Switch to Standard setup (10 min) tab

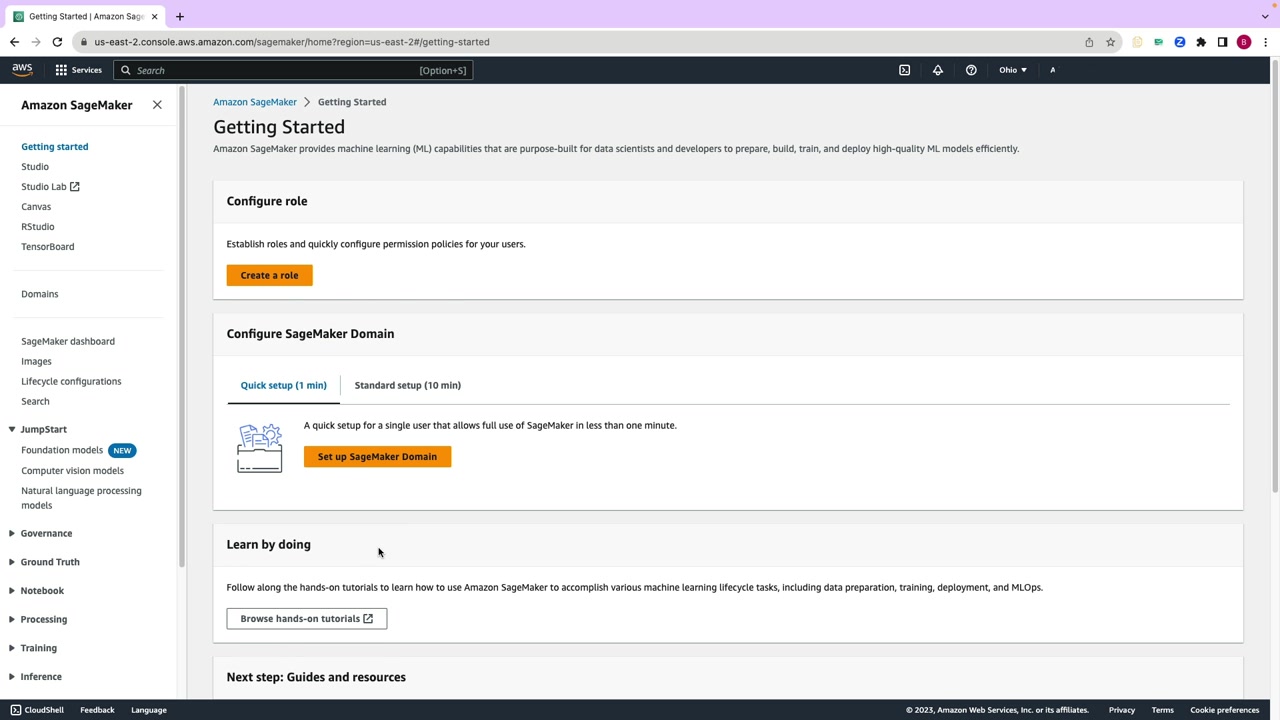point(407,385)
